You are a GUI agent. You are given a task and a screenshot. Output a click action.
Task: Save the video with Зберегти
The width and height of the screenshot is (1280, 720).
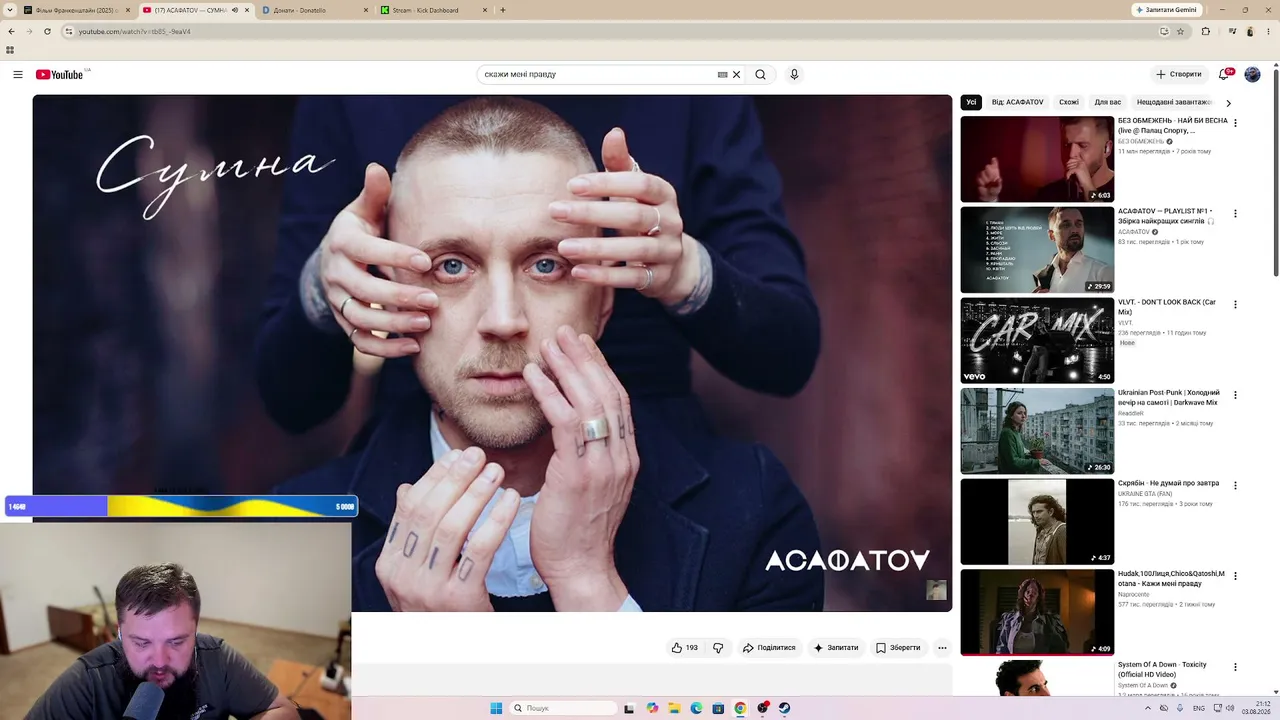coord(898,648)
